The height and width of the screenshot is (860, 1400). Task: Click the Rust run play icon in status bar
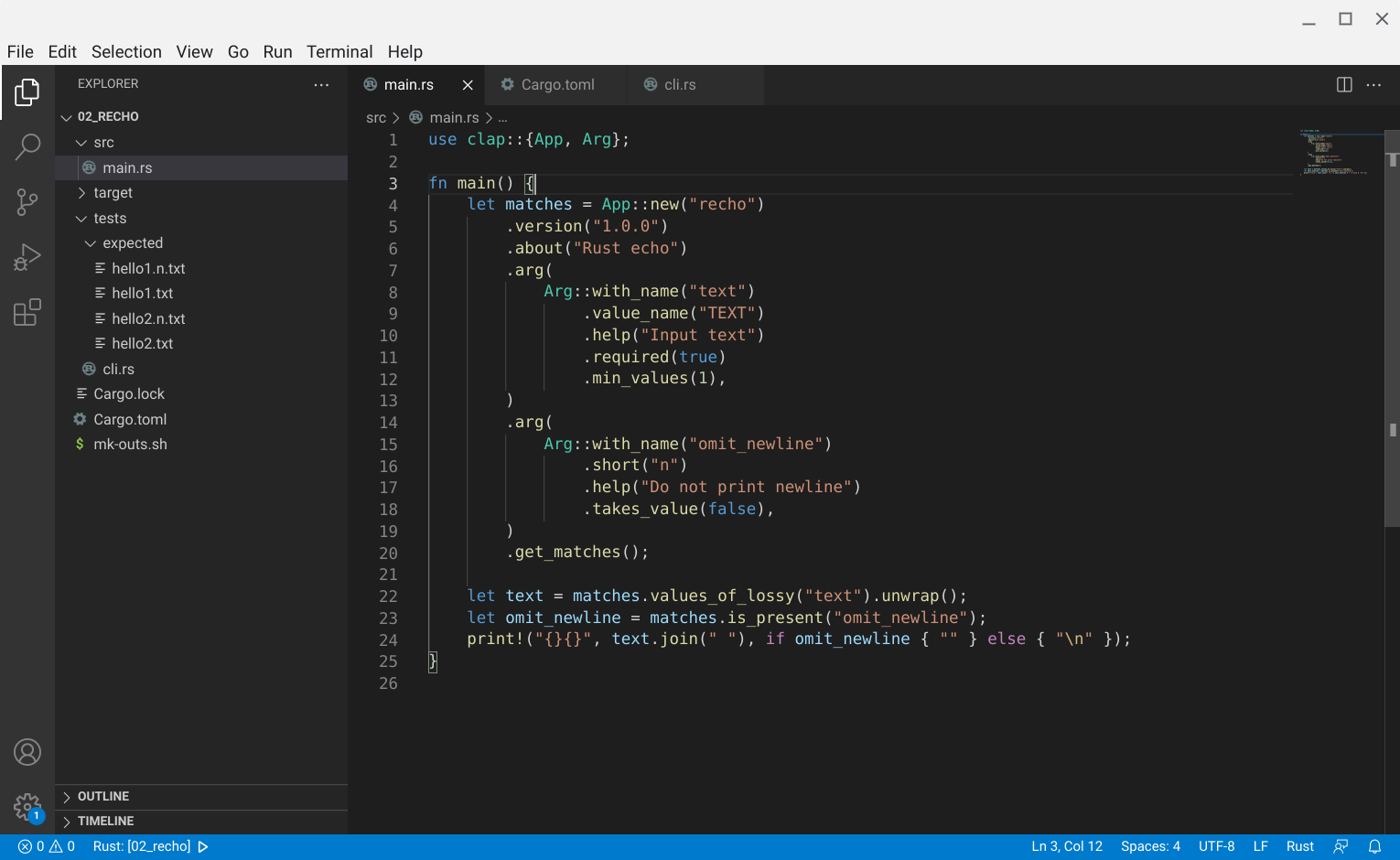click(203, 846)
